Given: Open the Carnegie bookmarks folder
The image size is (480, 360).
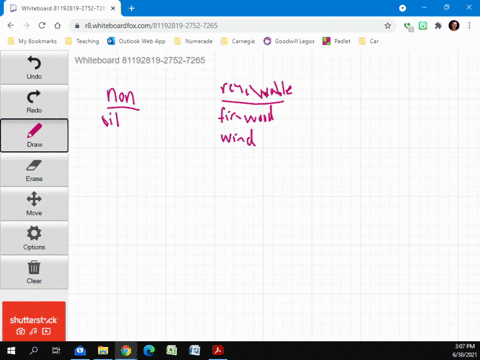Looking at the screenshot, I should [238, 41].
